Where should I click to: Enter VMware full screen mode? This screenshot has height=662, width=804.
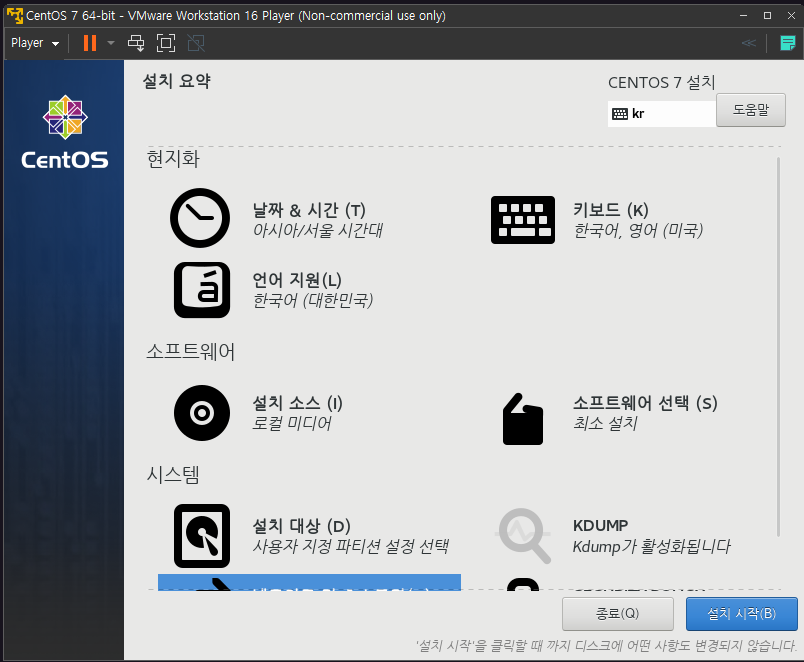166,43
